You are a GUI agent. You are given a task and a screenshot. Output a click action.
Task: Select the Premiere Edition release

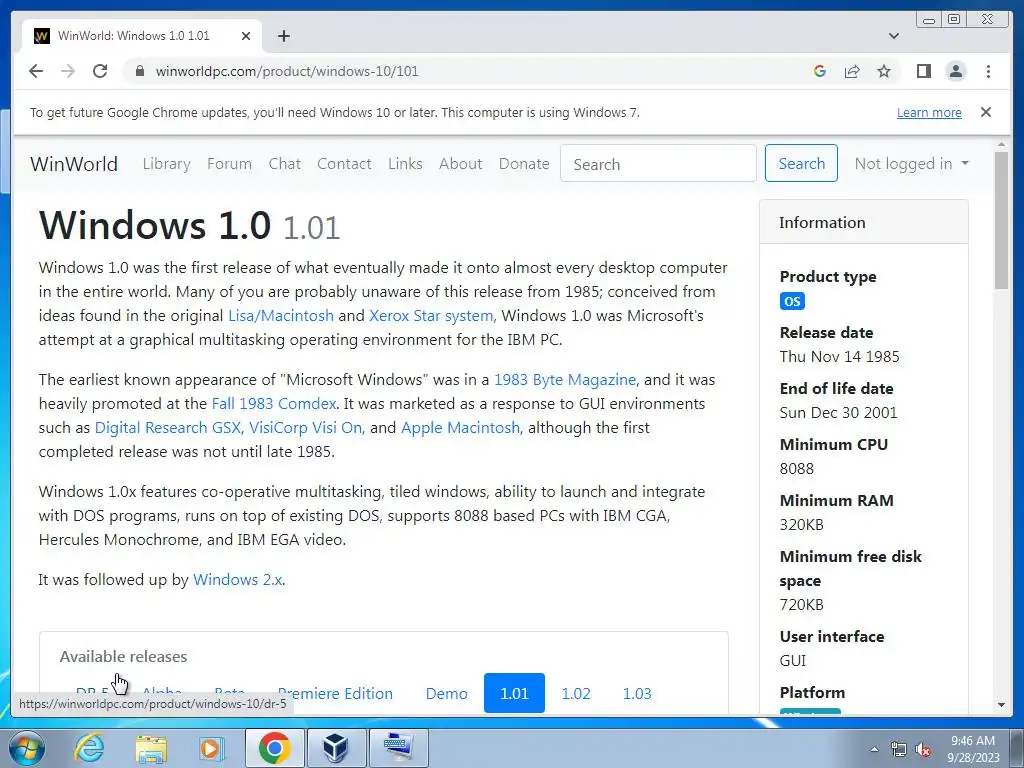(335, 693)
